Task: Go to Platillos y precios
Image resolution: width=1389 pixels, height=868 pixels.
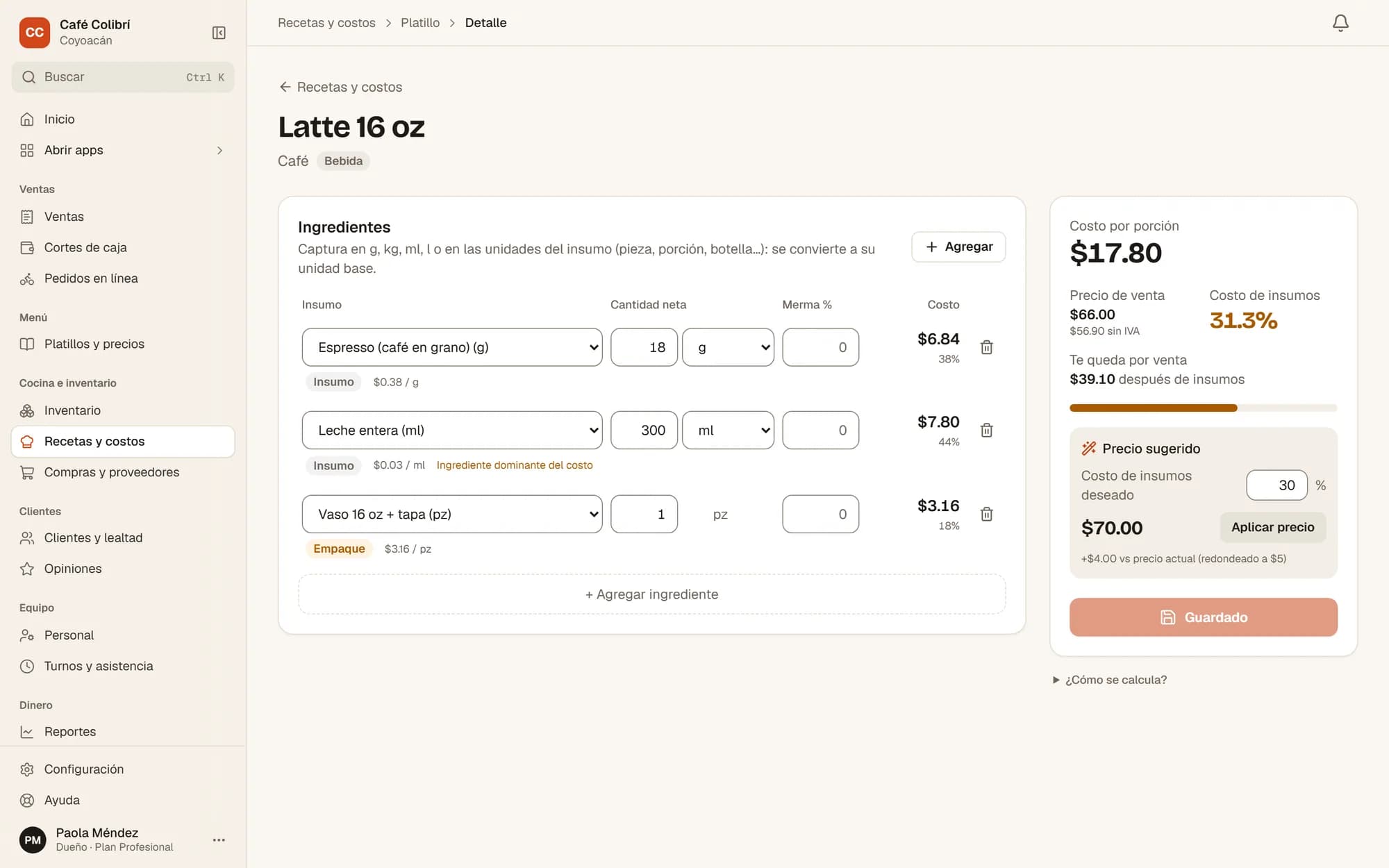Action: 123,344
